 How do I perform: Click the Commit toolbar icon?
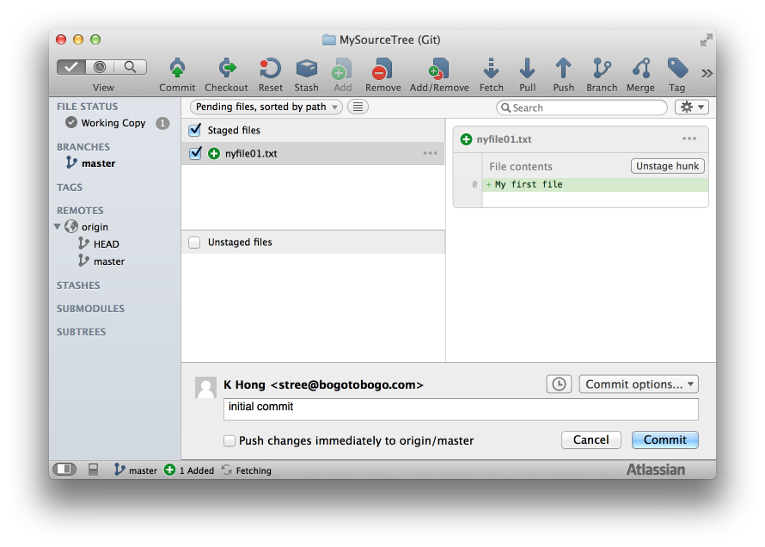(177, 68)
